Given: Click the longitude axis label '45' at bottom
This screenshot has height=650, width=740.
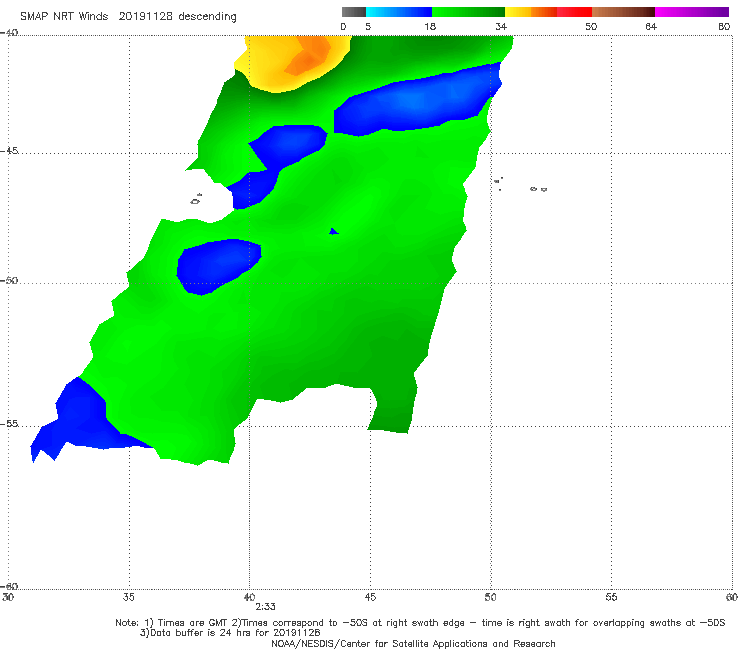Looking at the screenshot, I should [x=370, y=597].
